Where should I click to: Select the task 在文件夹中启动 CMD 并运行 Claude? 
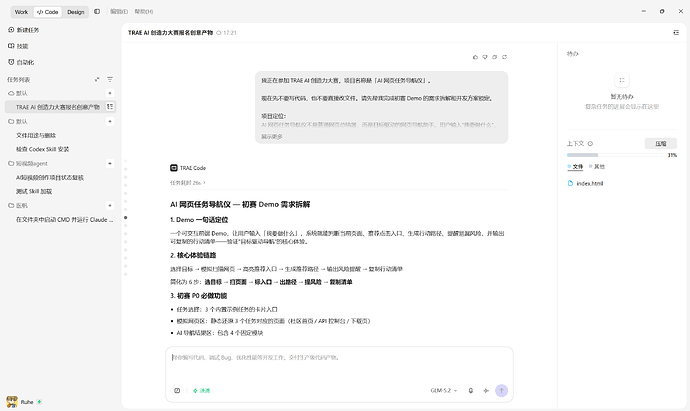coord(64,220)
